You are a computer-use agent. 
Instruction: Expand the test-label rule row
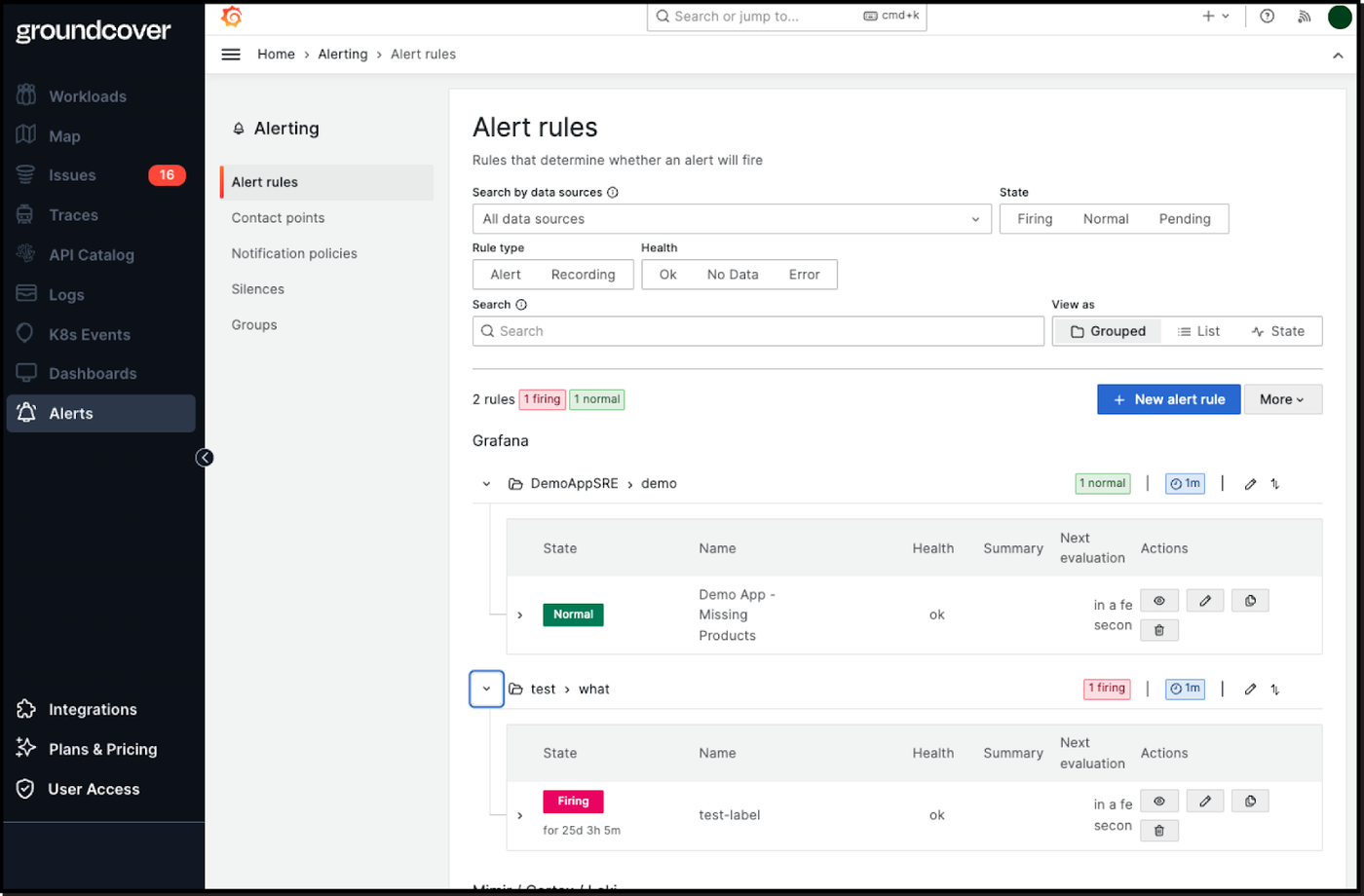point(519,815)
